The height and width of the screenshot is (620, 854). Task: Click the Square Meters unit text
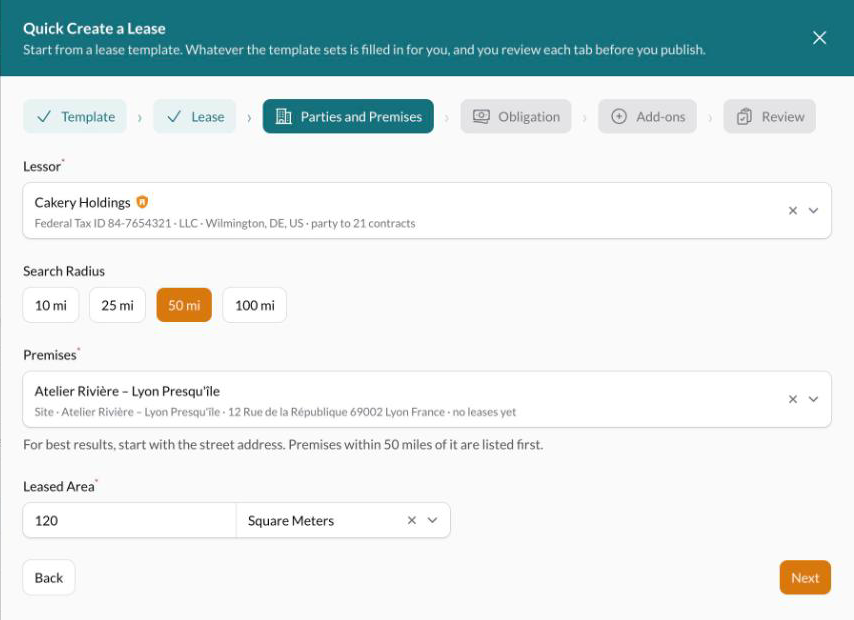291,521
